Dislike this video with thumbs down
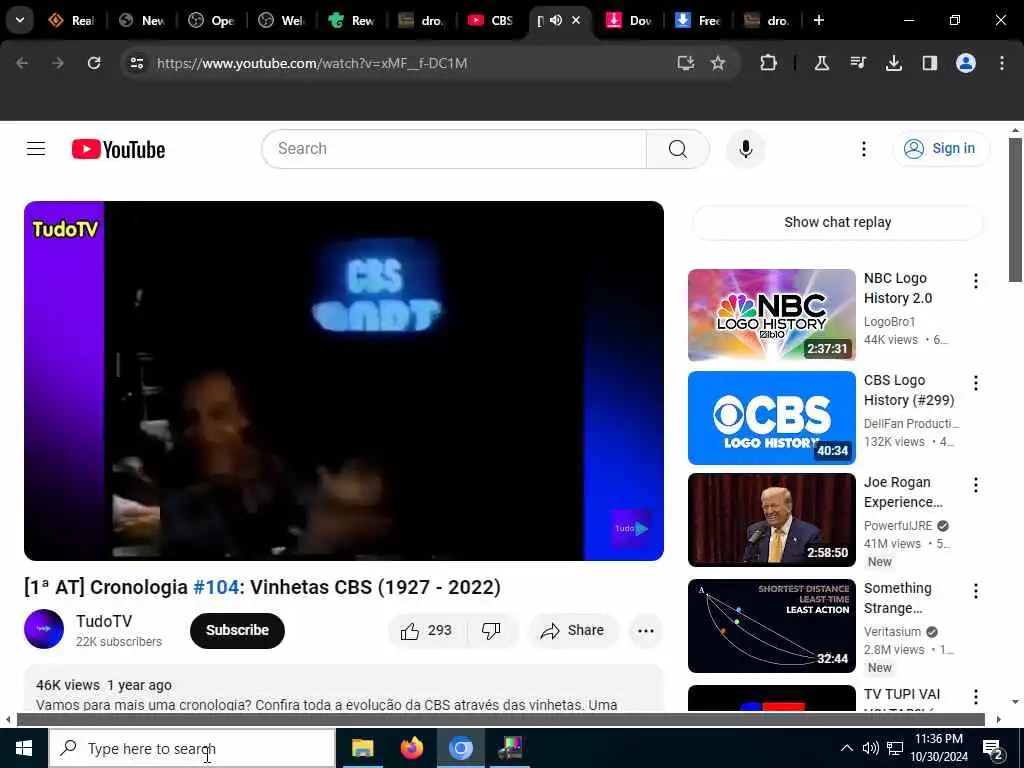 coord(492,631)
